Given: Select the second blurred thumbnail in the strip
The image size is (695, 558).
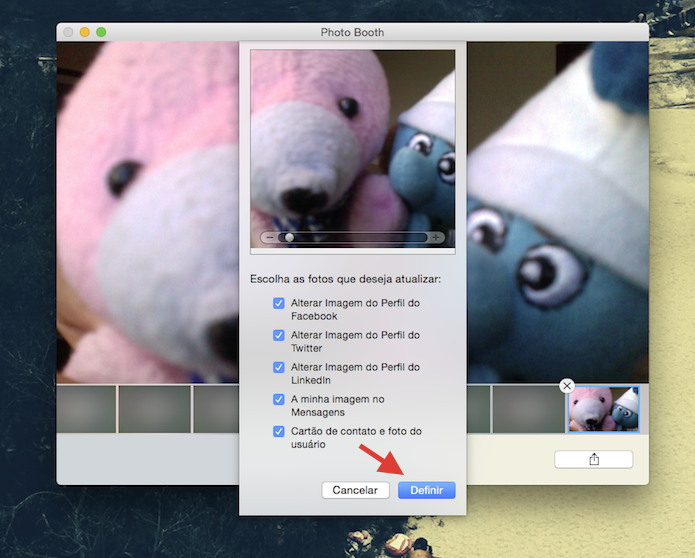Looking at the screenshot, I should click(x=155, y=409).
